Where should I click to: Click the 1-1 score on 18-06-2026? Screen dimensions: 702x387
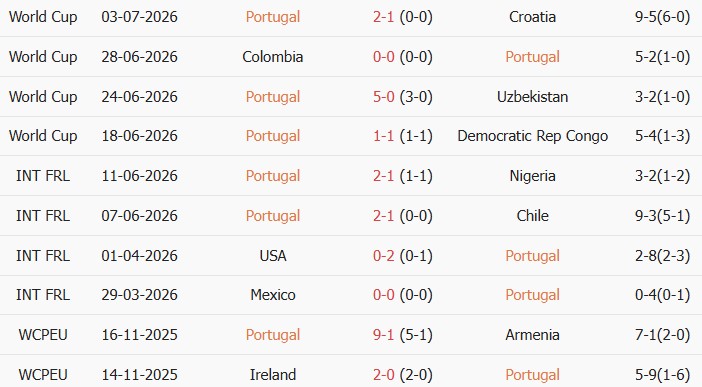pyautogui.click(x=383, y=136)
